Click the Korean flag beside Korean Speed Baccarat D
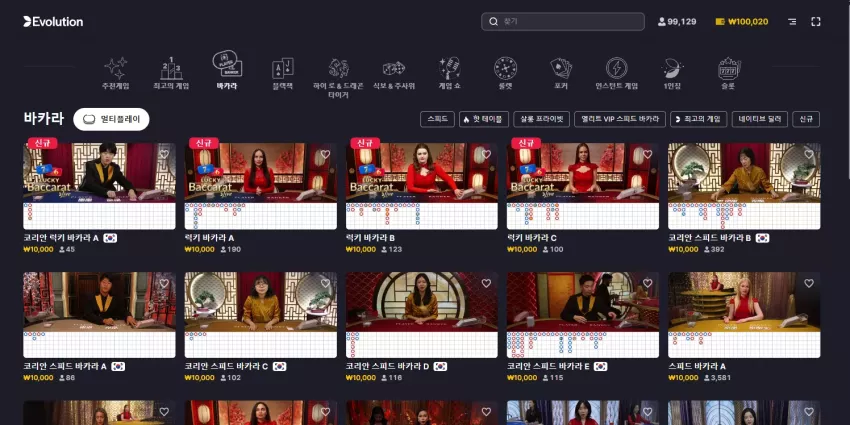Screen dimensions: 850x425 click(440, 366)
